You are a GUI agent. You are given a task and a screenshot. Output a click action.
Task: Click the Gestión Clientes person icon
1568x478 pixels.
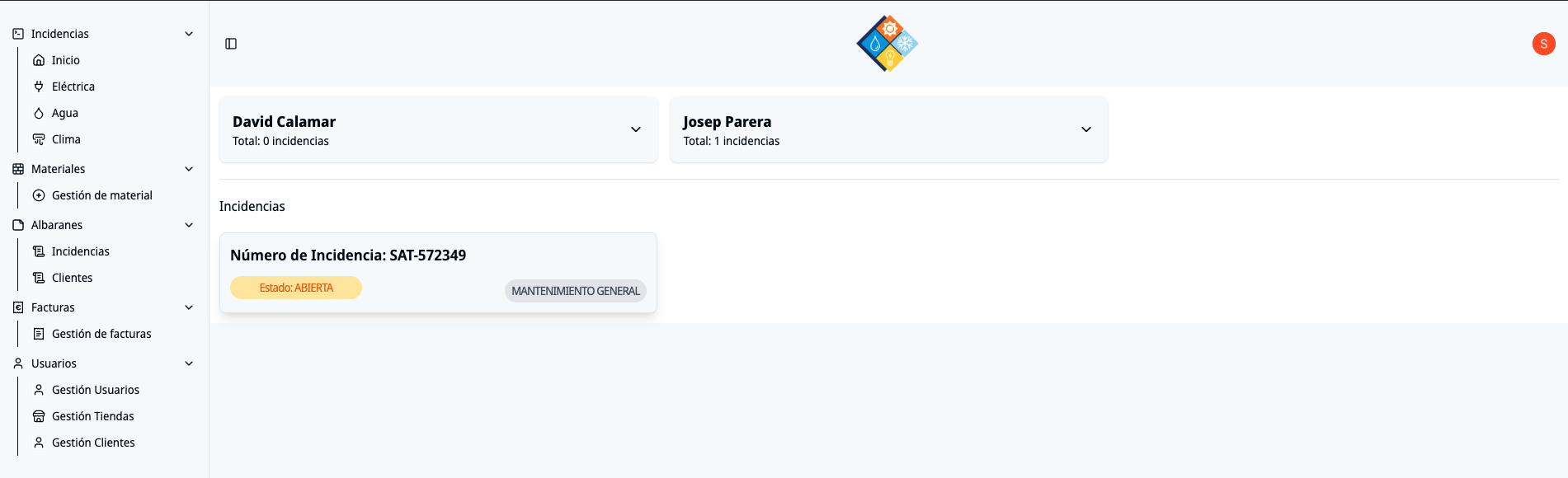(39, 443)
